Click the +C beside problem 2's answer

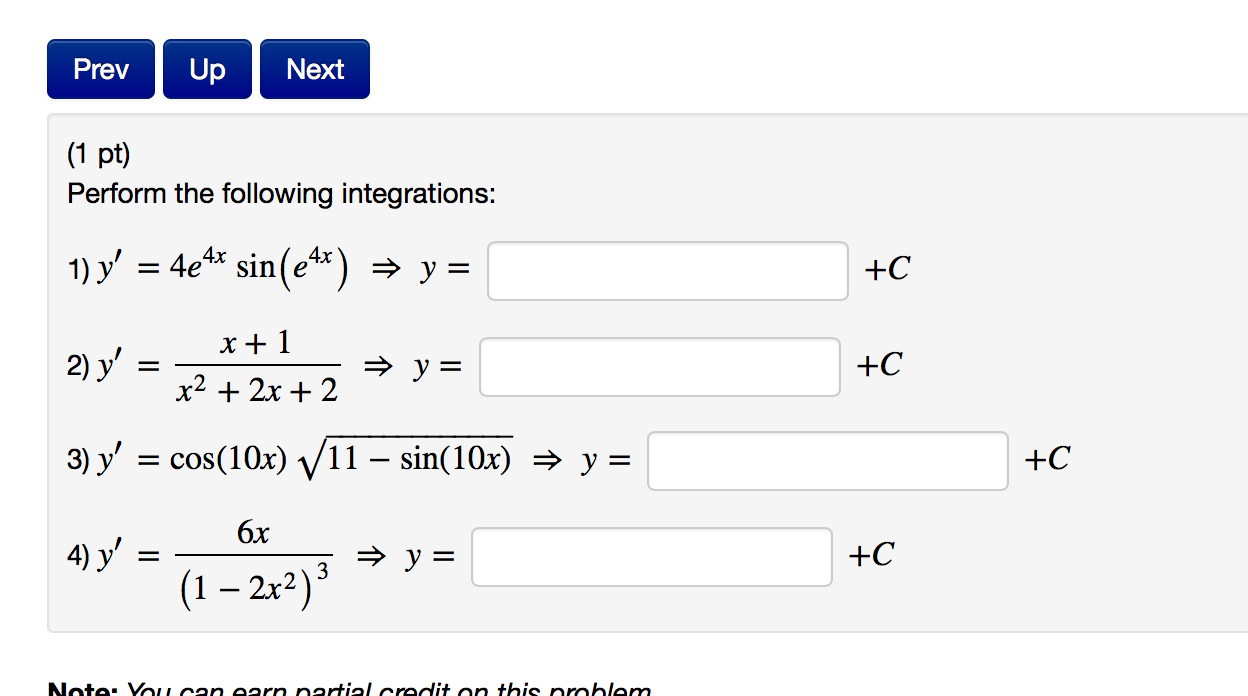tap(879, 365)
